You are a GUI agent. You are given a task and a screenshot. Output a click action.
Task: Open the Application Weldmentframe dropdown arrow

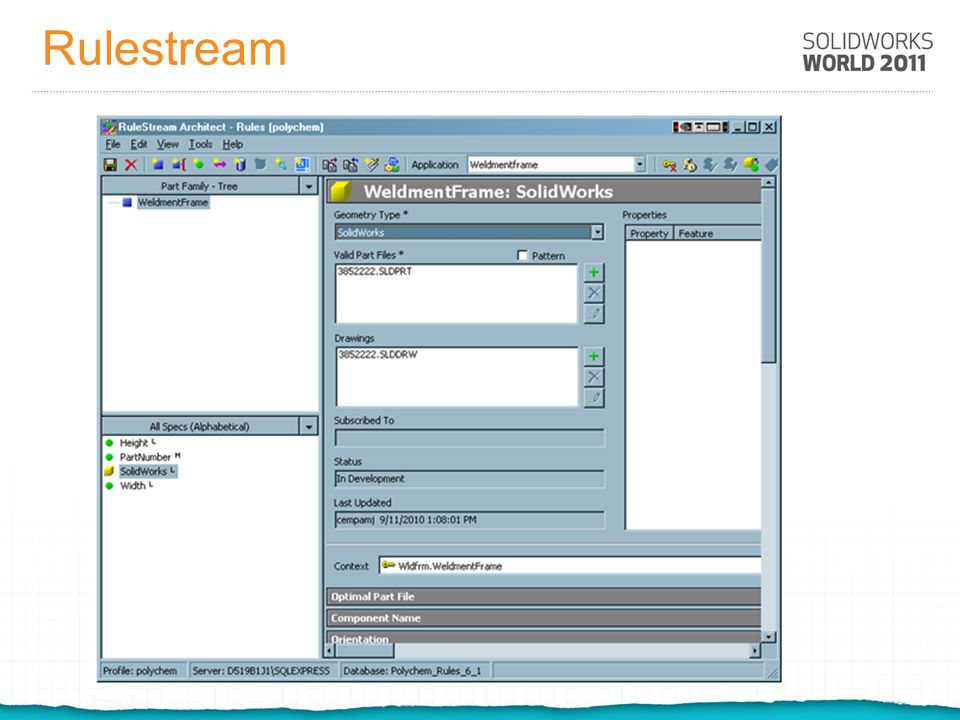(x=640, y=165)
